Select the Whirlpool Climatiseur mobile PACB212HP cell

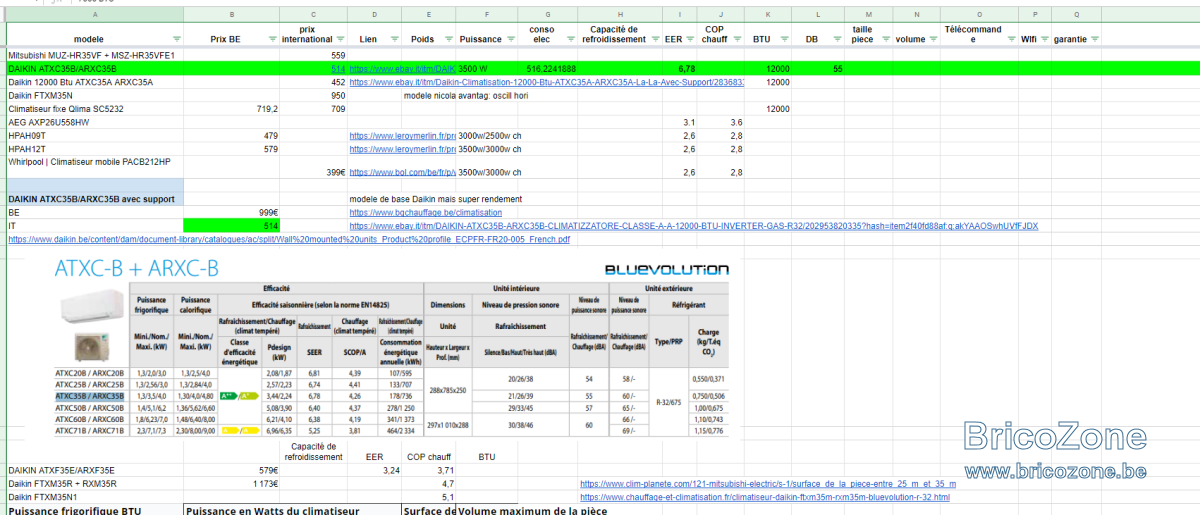[x=95, y=166]
